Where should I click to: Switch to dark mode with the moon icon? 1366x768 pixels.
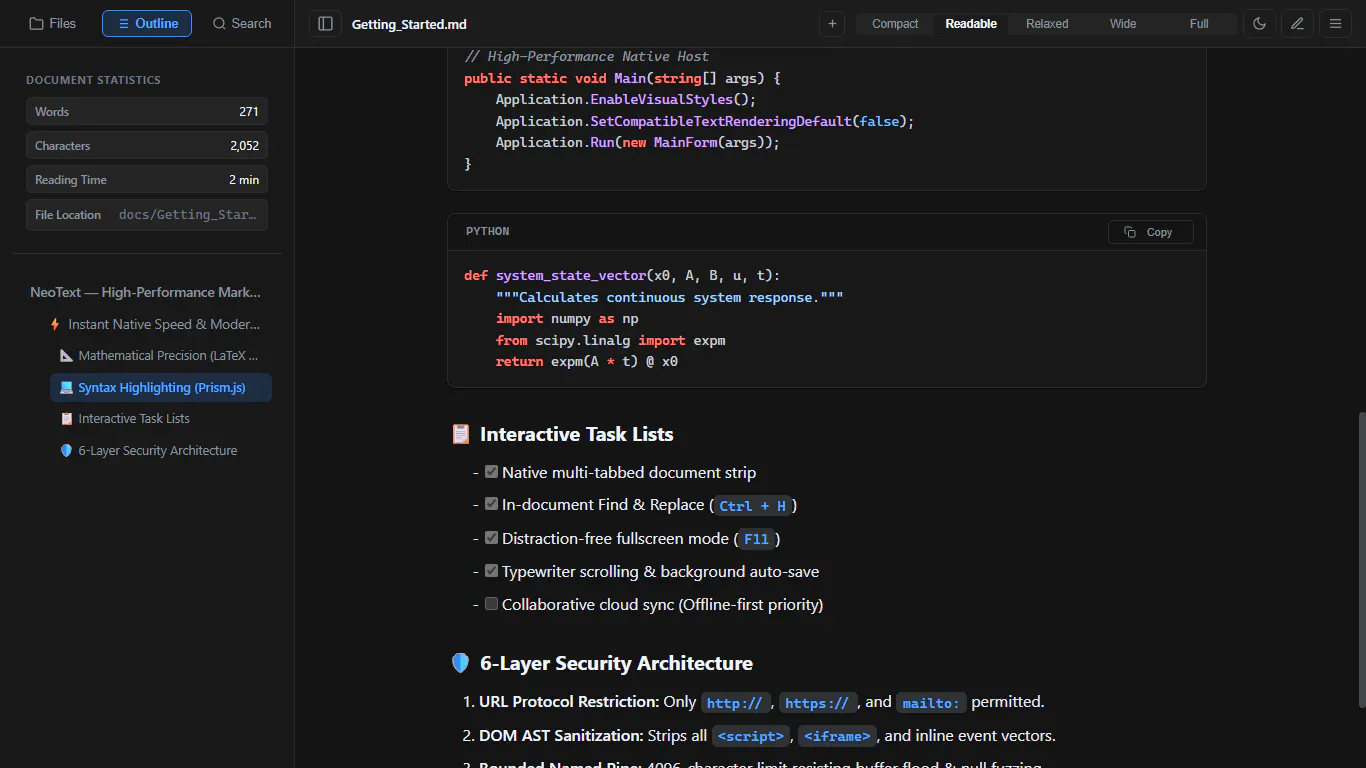coord(1259,24)
